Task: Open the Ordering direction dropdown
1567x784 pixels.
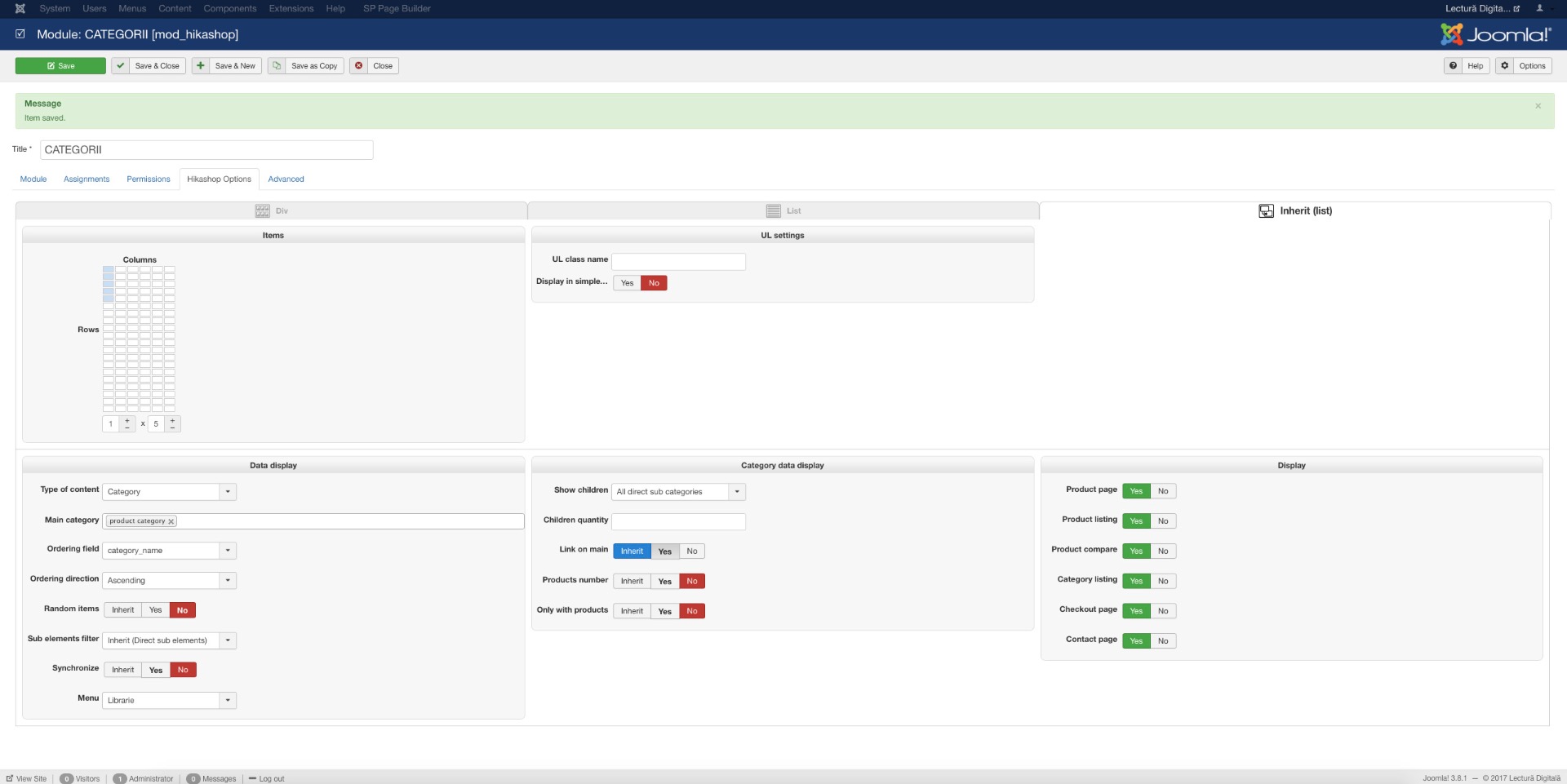Action: 169,581
